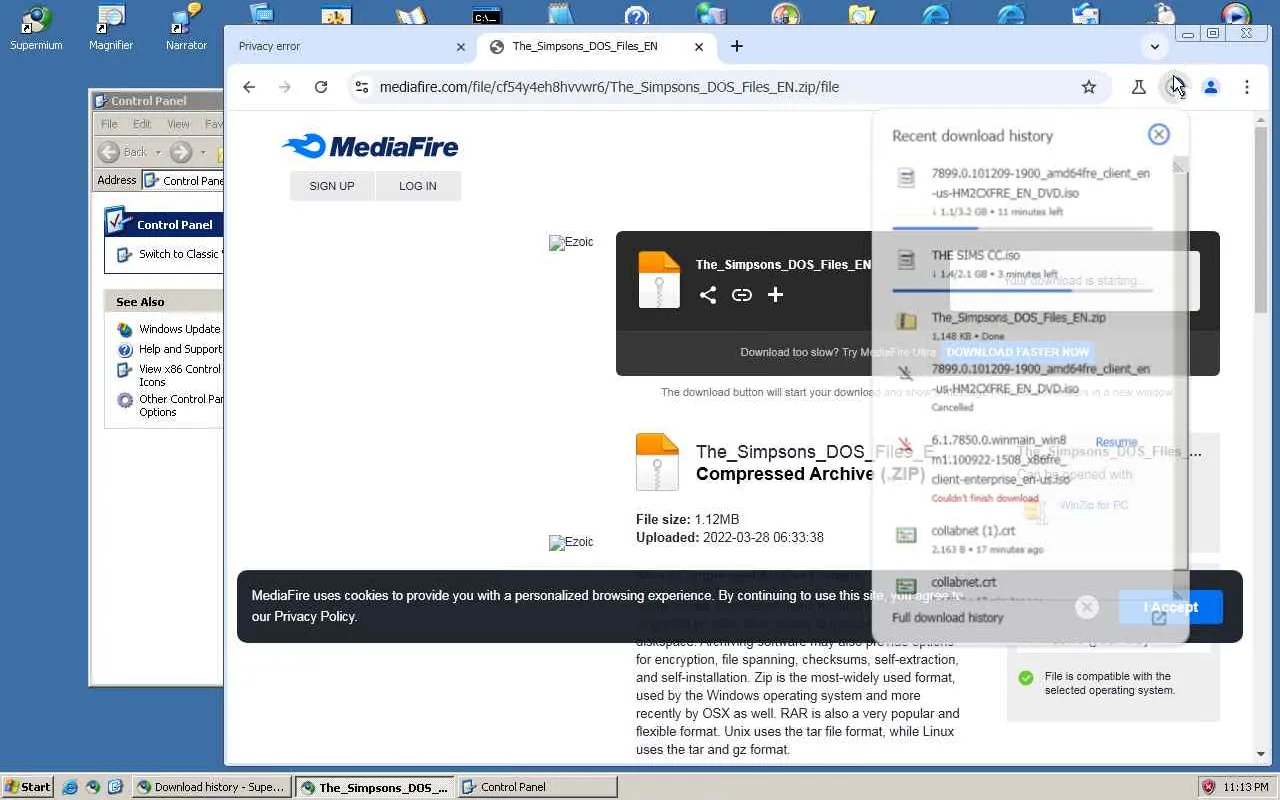
Task: Copy the file link icon
Action: click(x=742, y=295)
